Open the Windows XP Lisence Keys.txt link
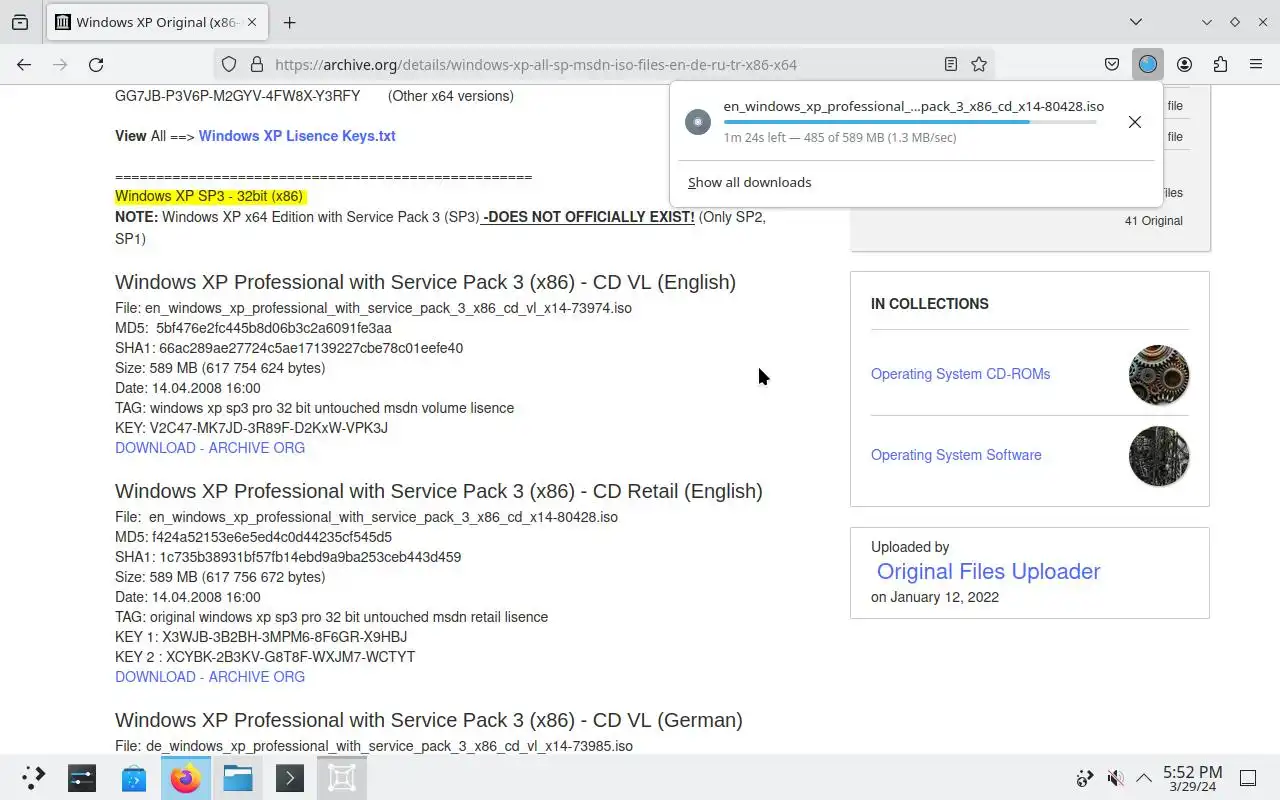 297,136
